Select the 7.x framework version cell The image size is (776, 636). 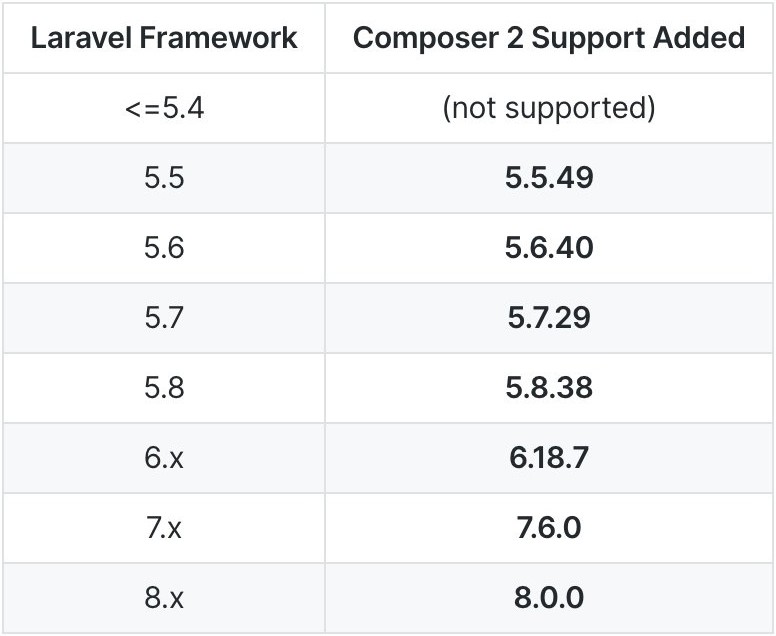[164, 528]
